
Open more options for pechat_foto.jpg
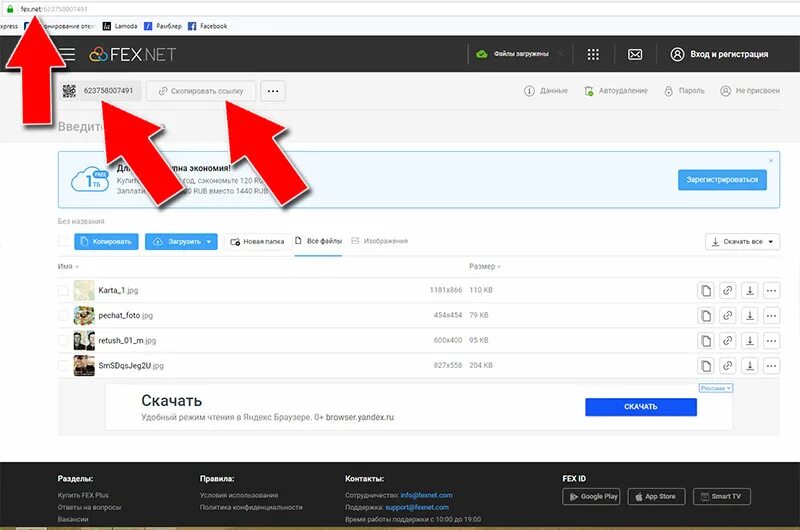coord(771,315)
